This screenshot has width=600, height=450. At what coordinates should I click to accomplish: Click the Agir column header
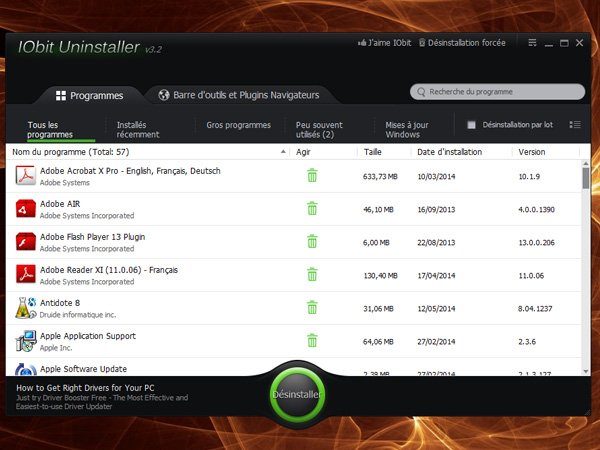303,152
